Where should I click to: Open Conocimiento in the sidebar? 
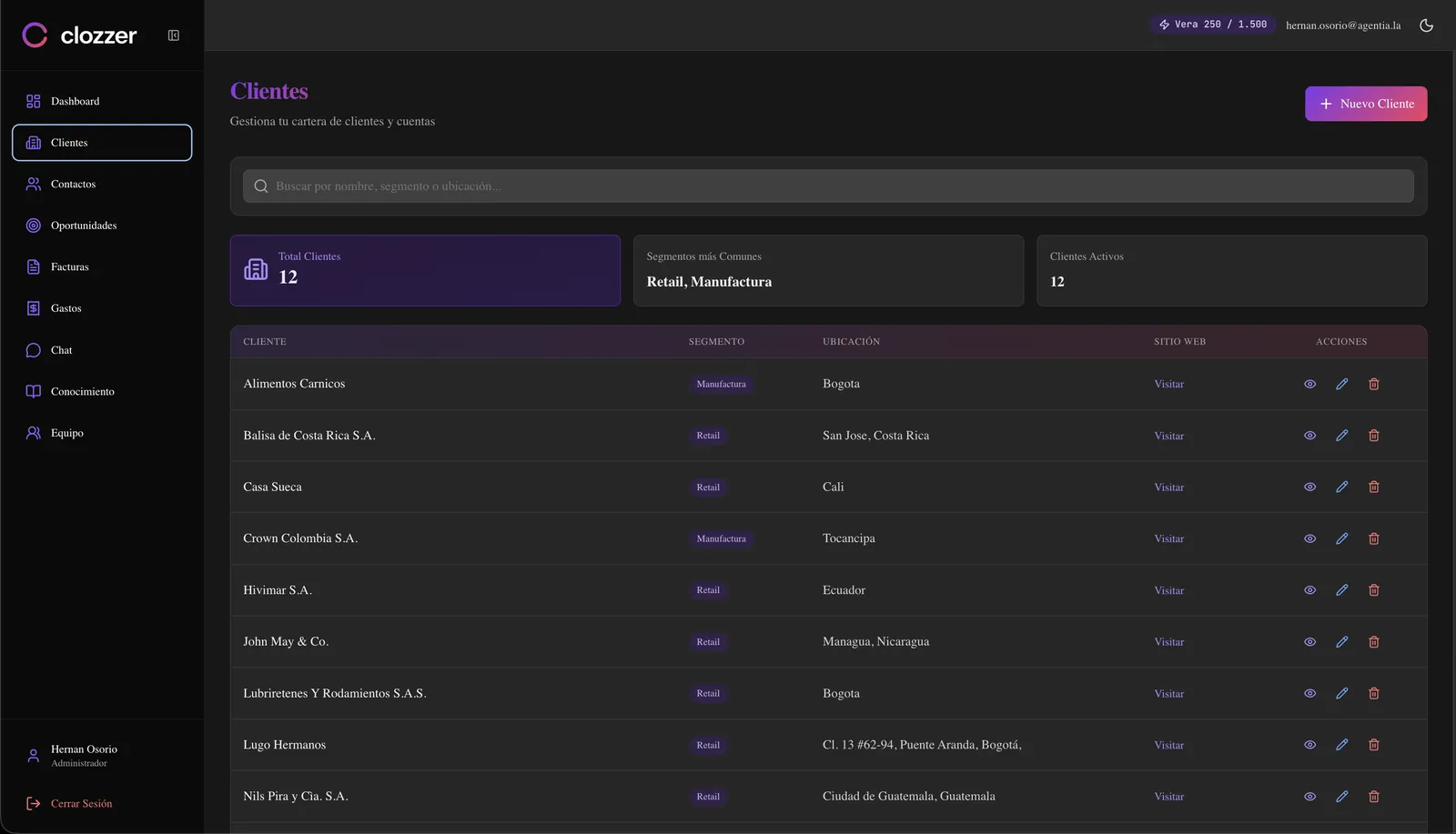pyautogui.click(x=102, y=392)
